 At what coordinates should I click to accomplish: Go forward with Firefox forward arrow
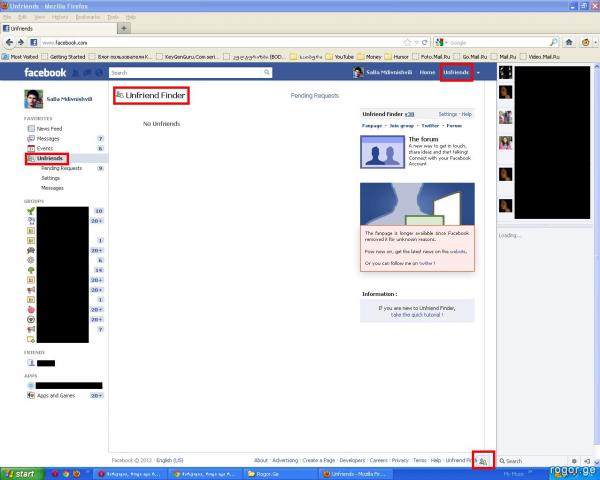21,42
